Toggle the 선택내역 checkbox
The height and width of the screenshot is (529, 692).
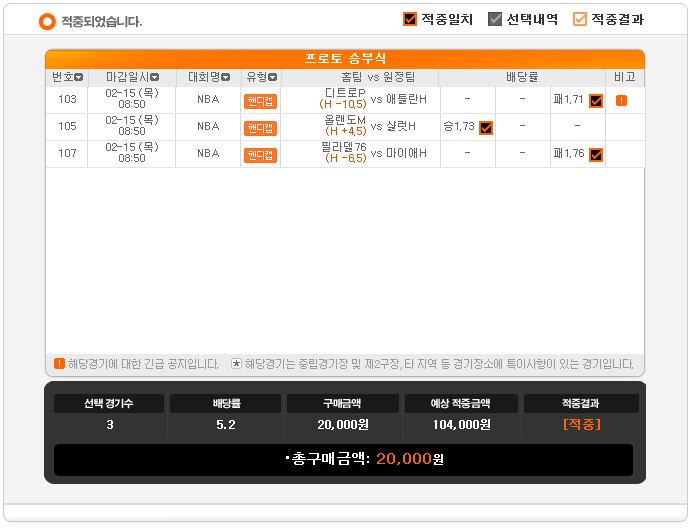click(495, 19)
